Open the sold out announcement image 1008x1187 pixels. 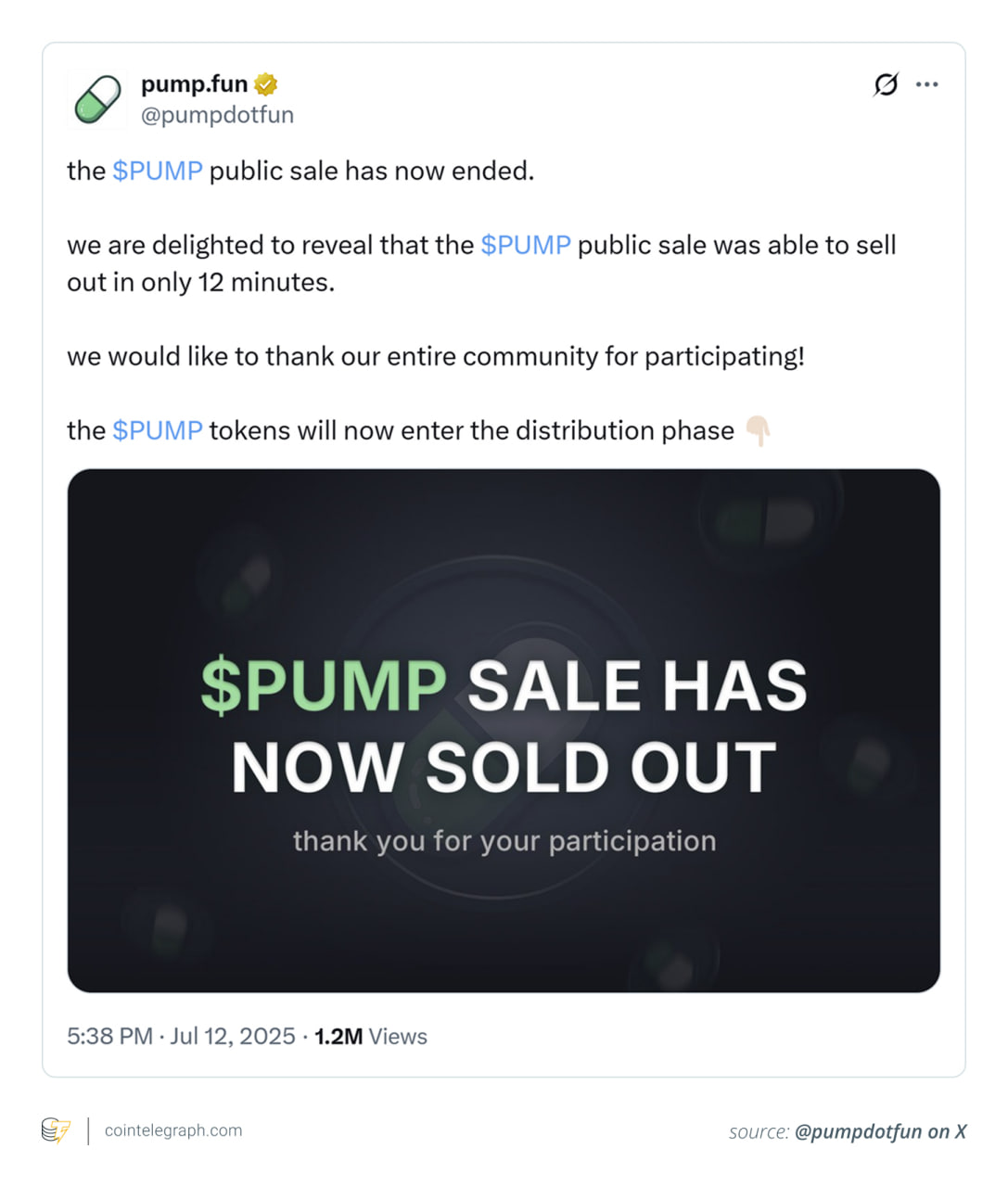tap(504, 729)
